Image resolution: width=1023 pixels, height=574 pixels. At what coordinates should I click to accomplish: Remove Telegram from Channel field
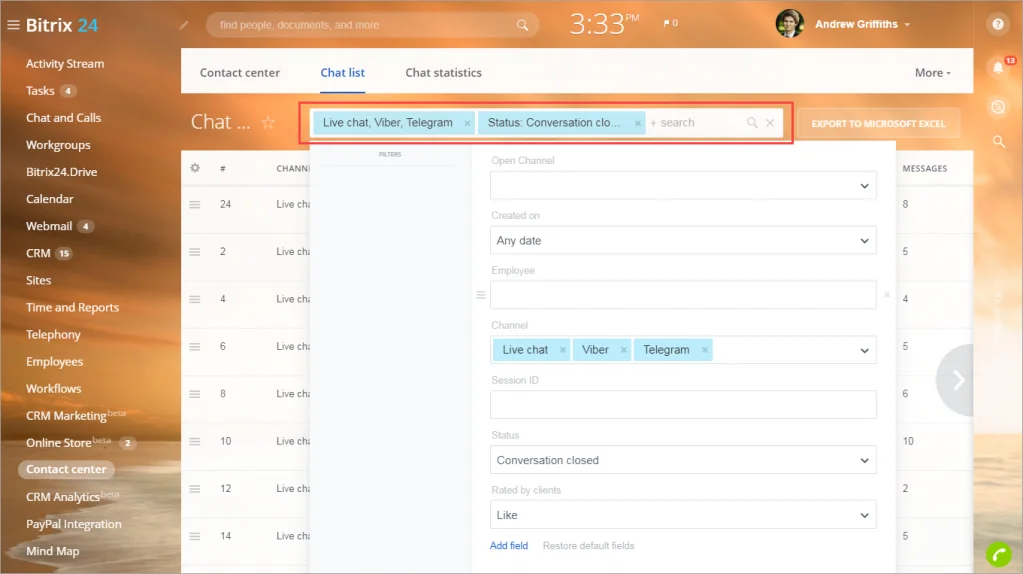click(705, 350)
